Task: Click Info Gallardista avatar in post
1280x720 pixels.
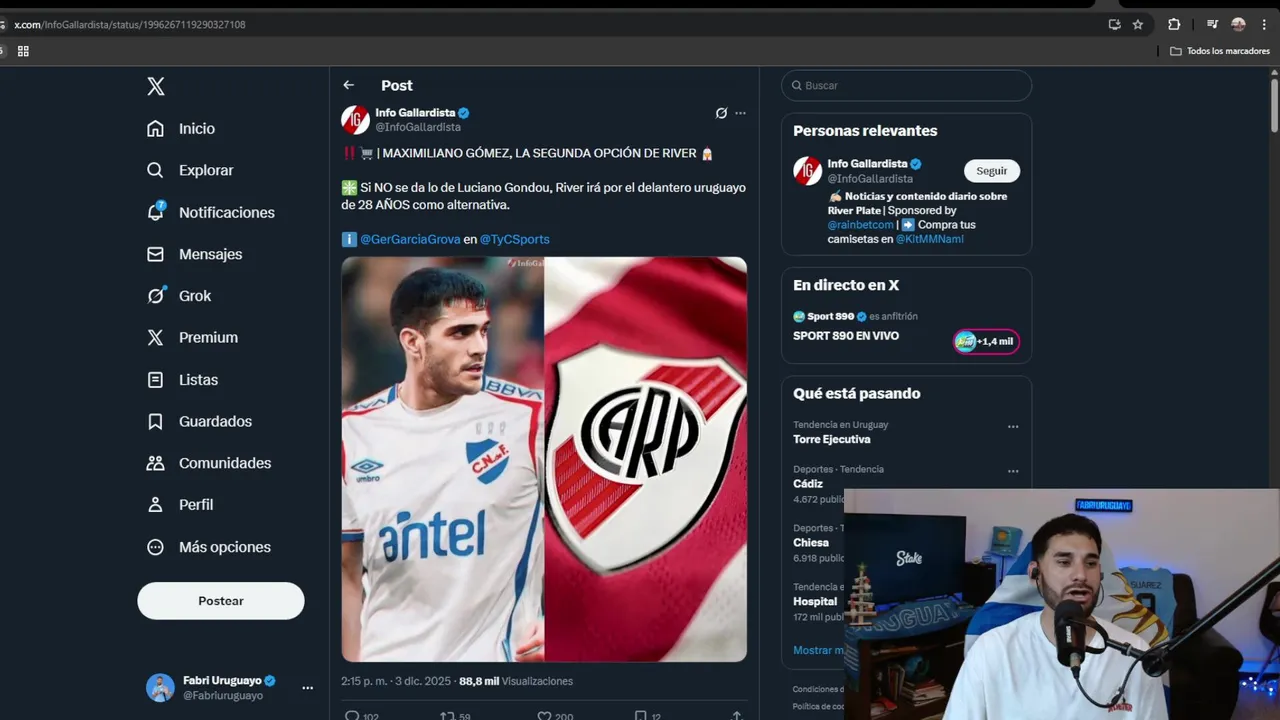Action: (355, 120)
